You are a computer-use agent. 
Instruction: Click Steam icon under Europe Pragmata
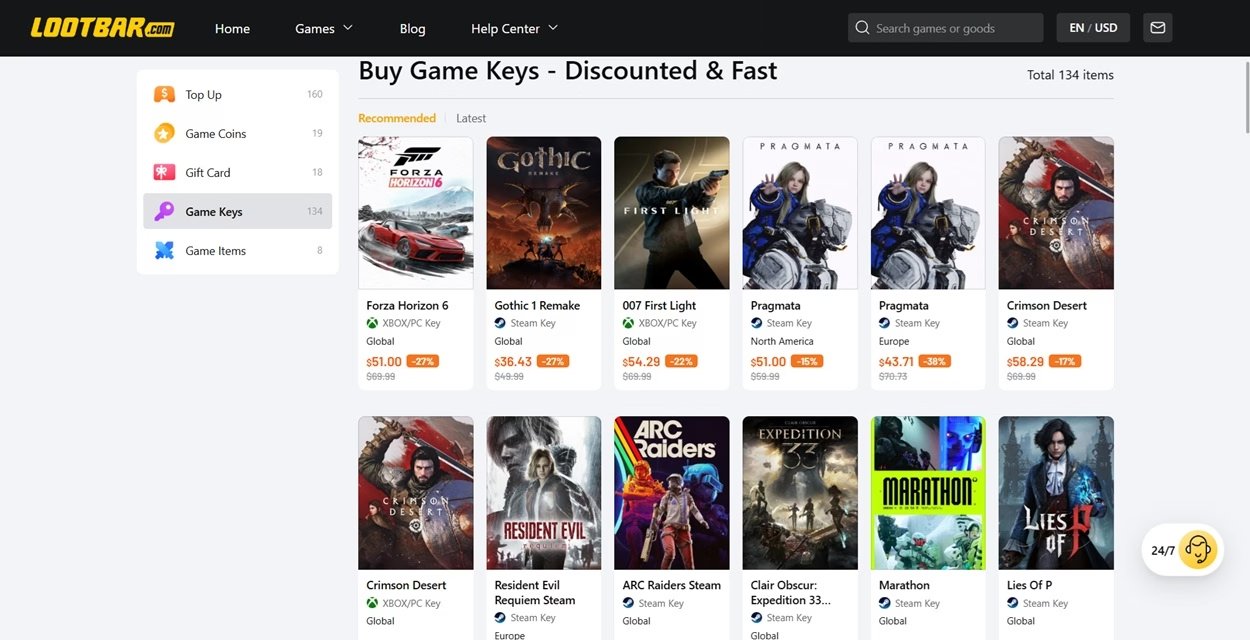[x=884, y=323]
